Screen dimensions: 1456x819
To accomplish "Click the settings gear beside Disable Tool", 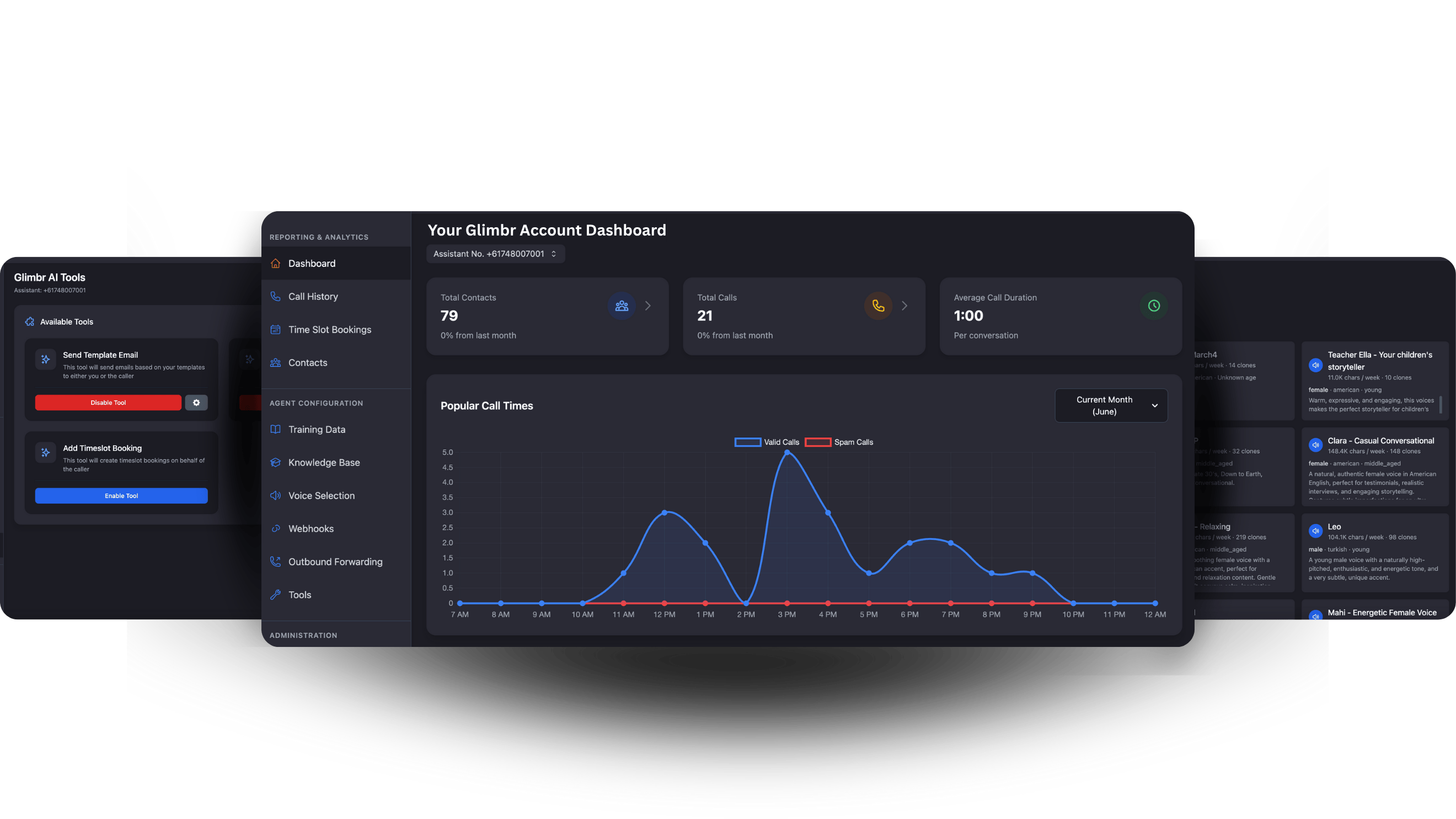I will [196, 403].
